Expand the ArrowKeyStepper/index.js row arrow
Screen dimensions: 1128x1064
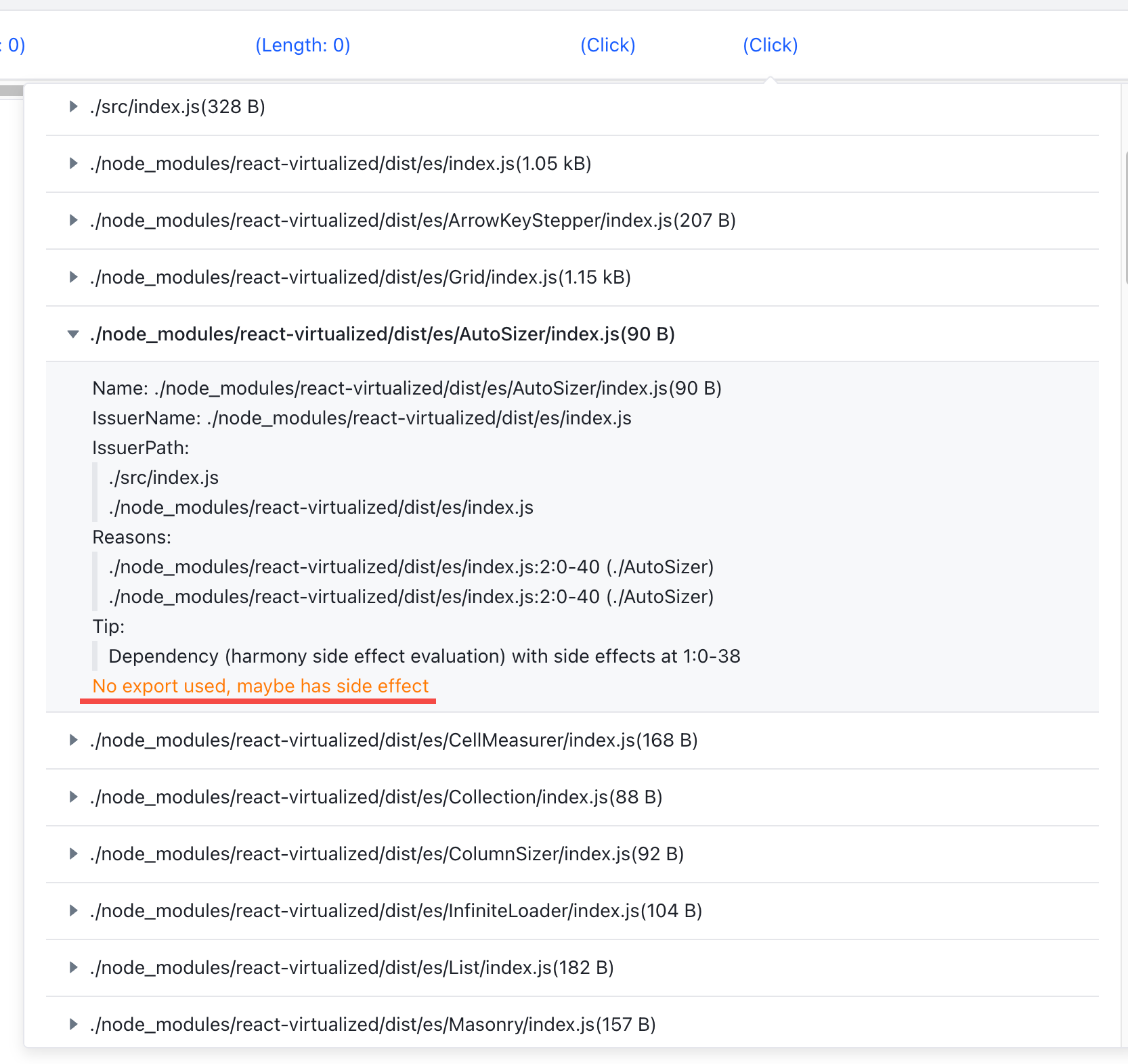tap(73, 220)
